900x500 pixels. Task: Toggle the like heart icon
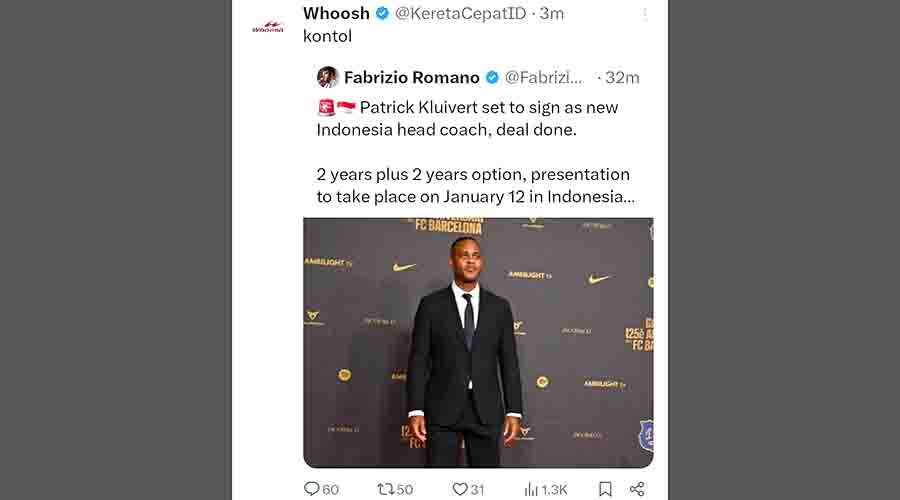click(x=459, y=489)
